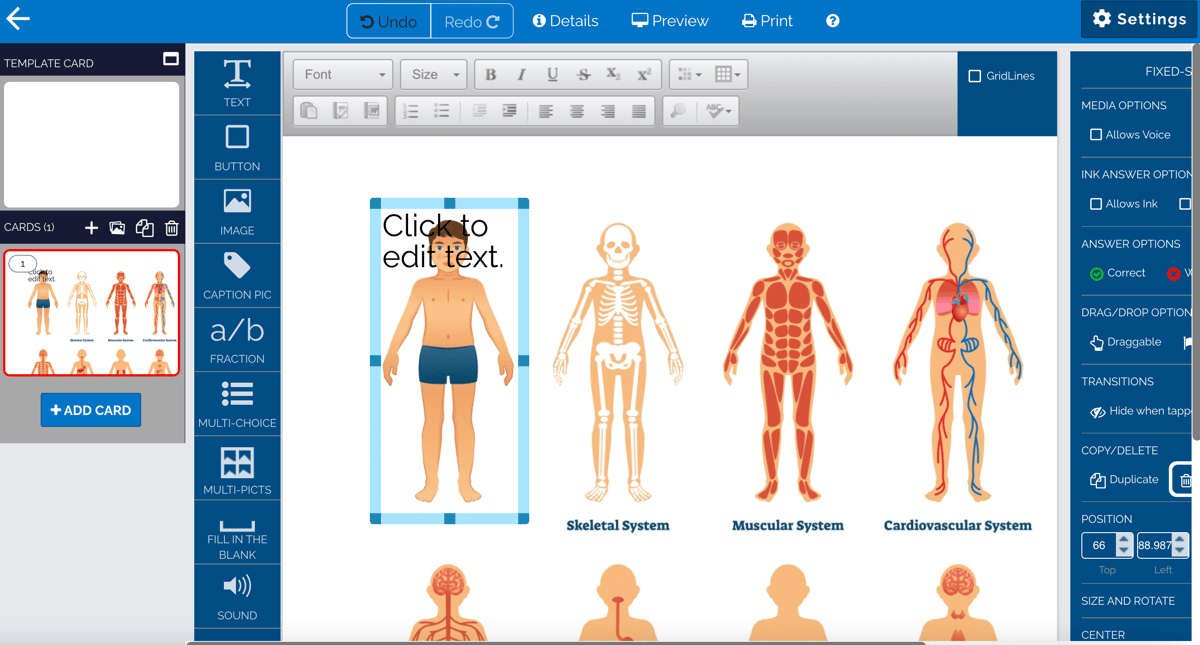Screen dimensions: 1200x645
Task: Toggle the Allows Ink checkbox
Action: (x=1096, y=204)
